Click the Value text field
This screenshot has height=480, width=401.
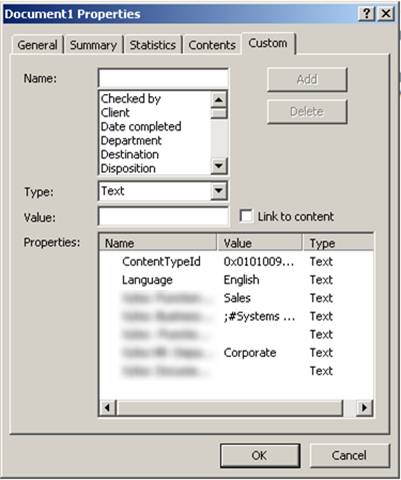tap(163, 216)
